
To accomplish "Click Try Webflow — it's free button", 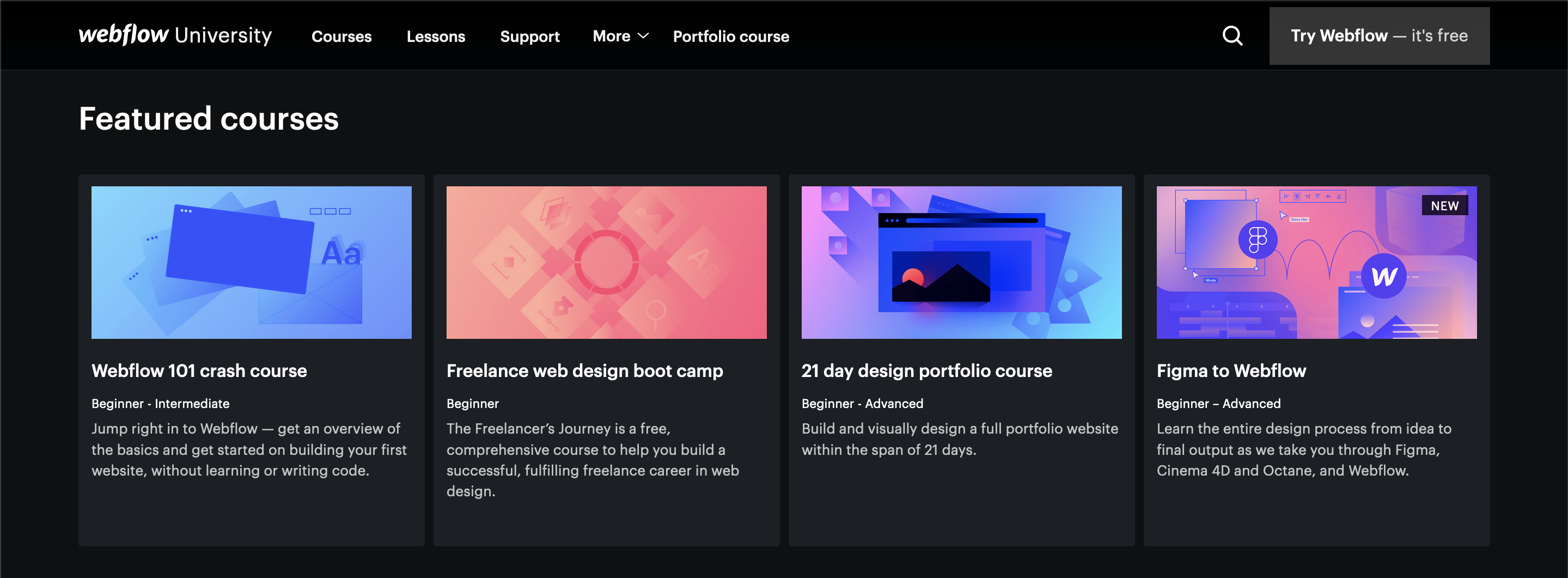I will [x=1380, y=36].
